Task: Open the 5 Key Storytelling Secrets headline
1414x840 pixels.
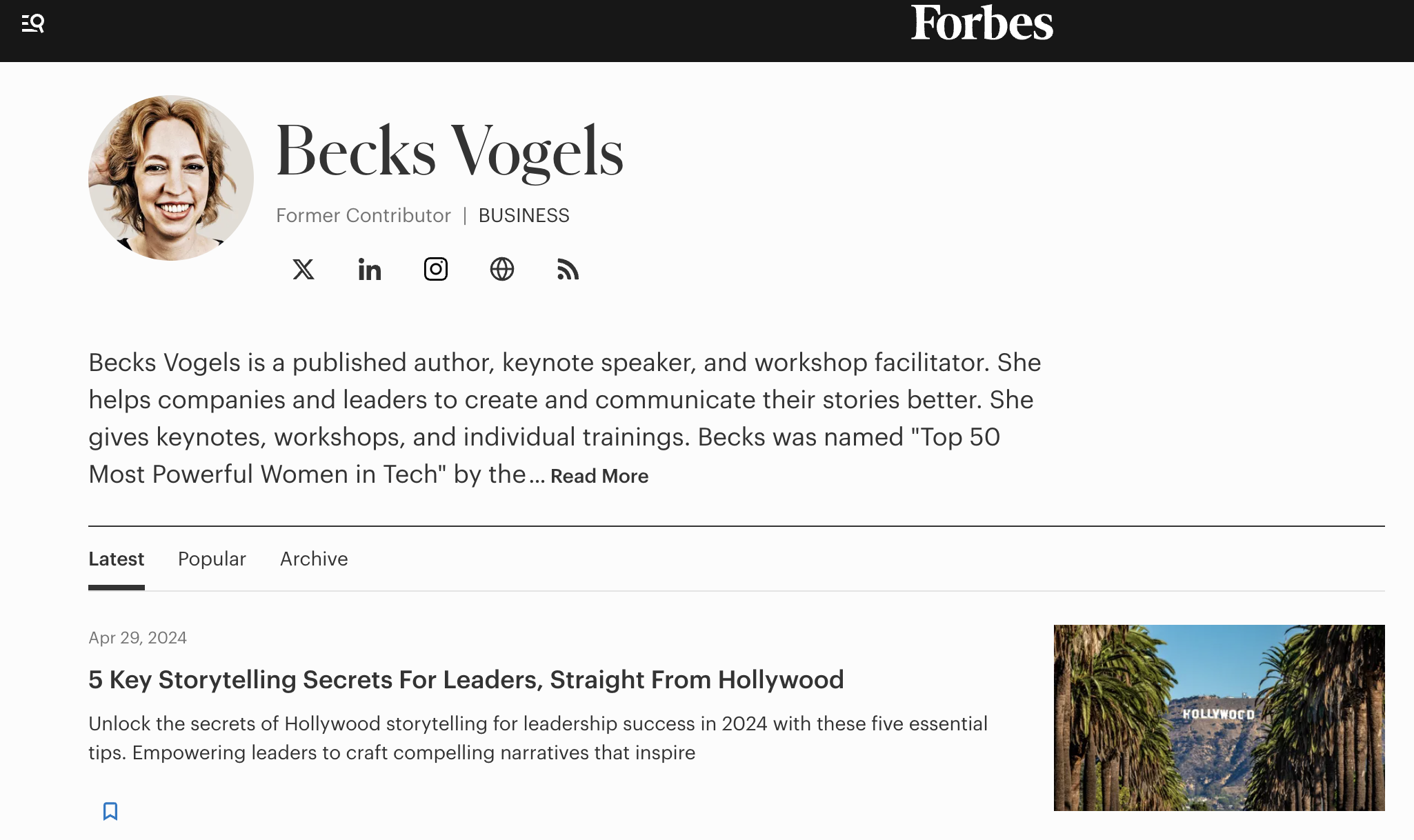Action: click(x=466, y=680)
